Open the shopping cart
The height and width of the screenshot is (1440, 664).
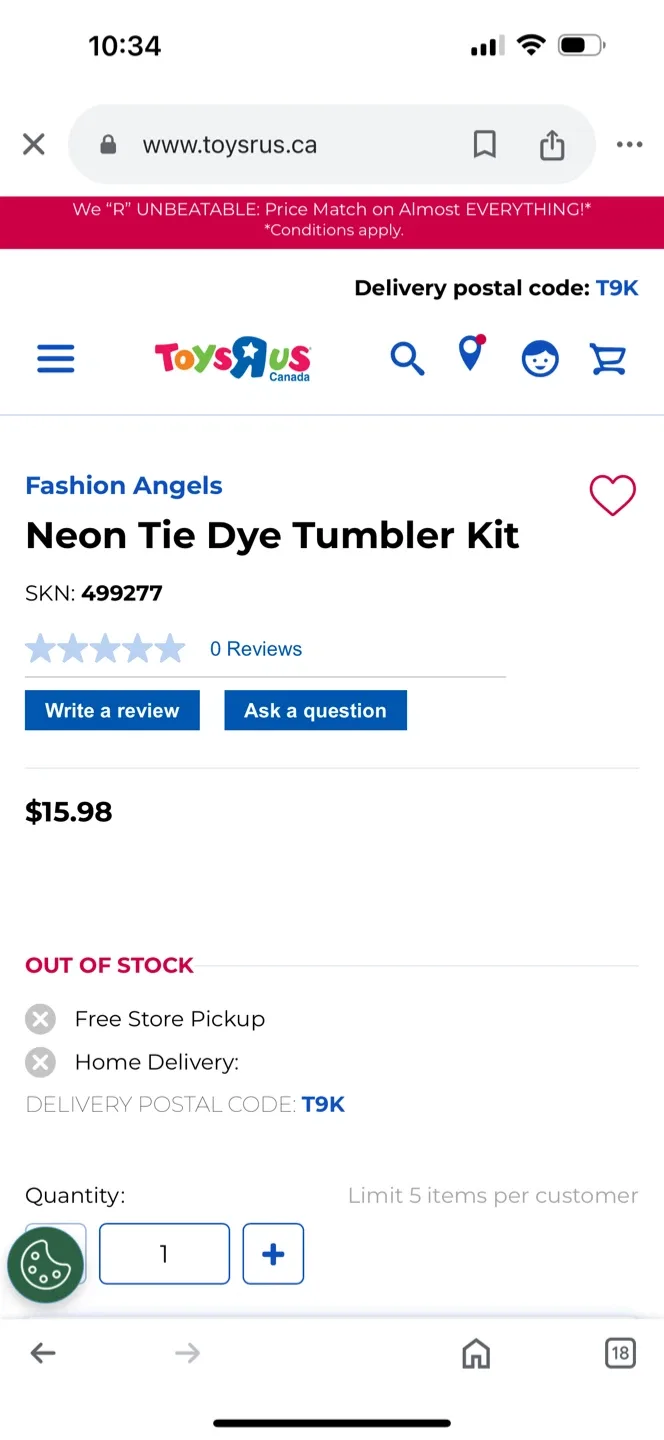608,358
